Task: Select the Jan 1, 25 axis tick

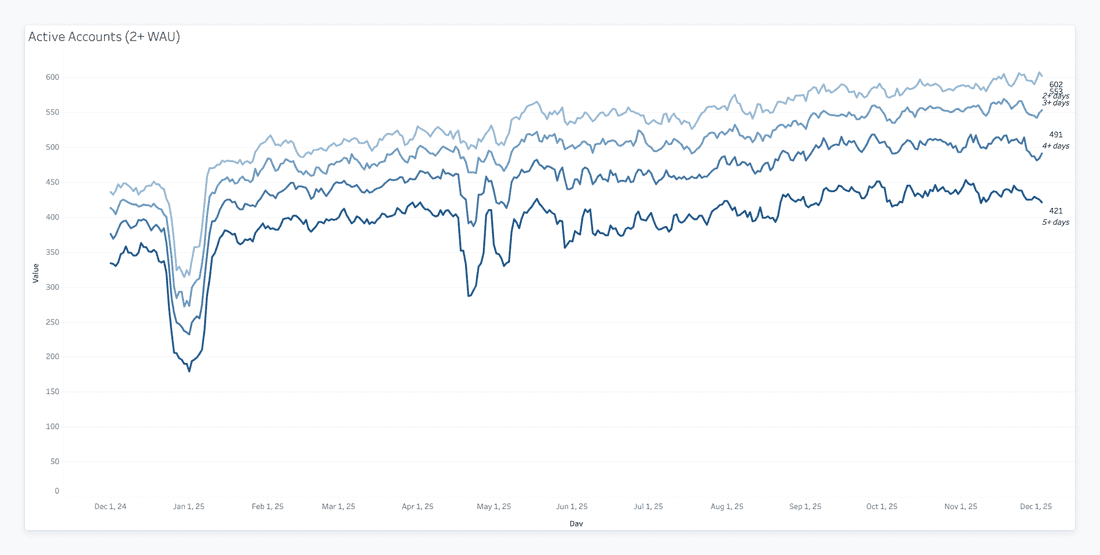Action: [x=188, y=507]
